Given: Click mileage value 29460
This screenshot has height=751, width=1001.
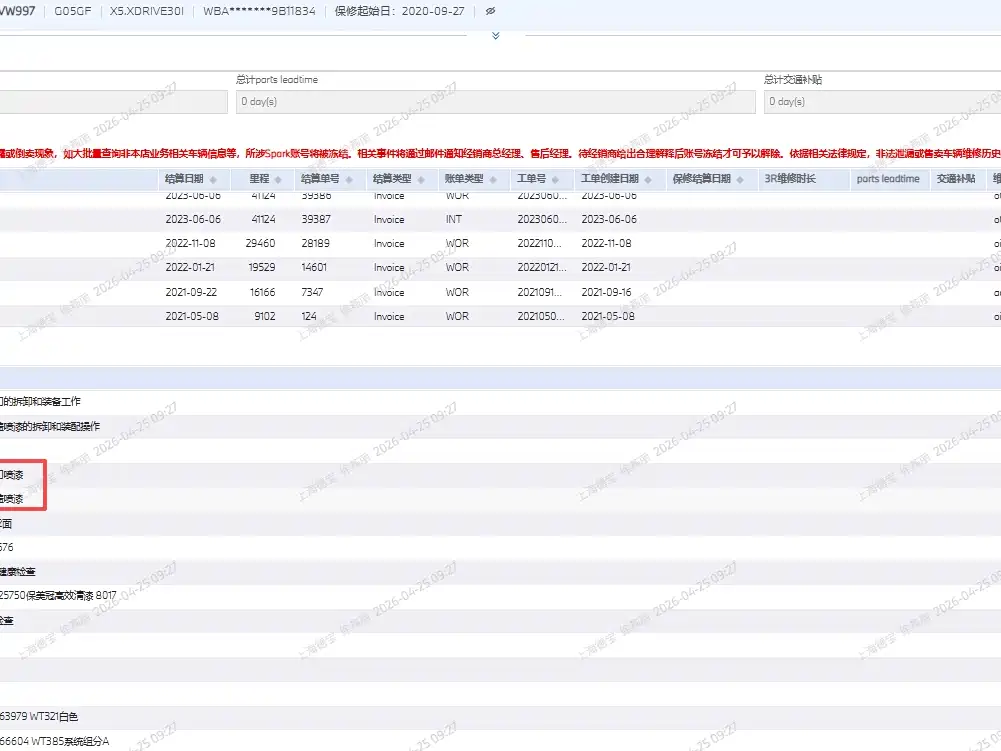Looking at the screenshot, I should point(260,243).
